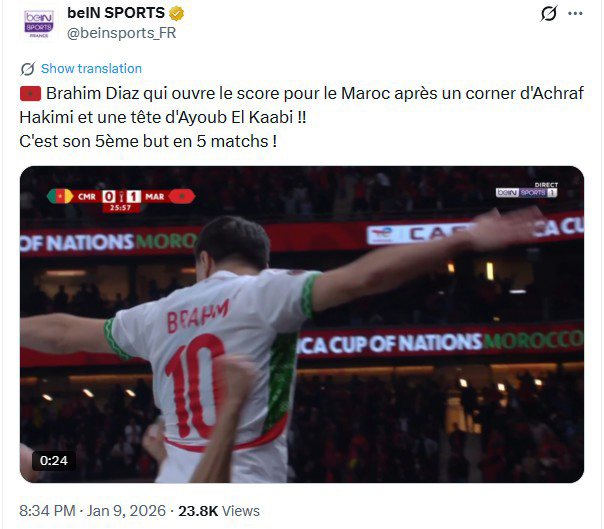Open the @beinsports_FR handle
Image resolution: width=604 pixels, height=529 pixels.
[121, 33]
